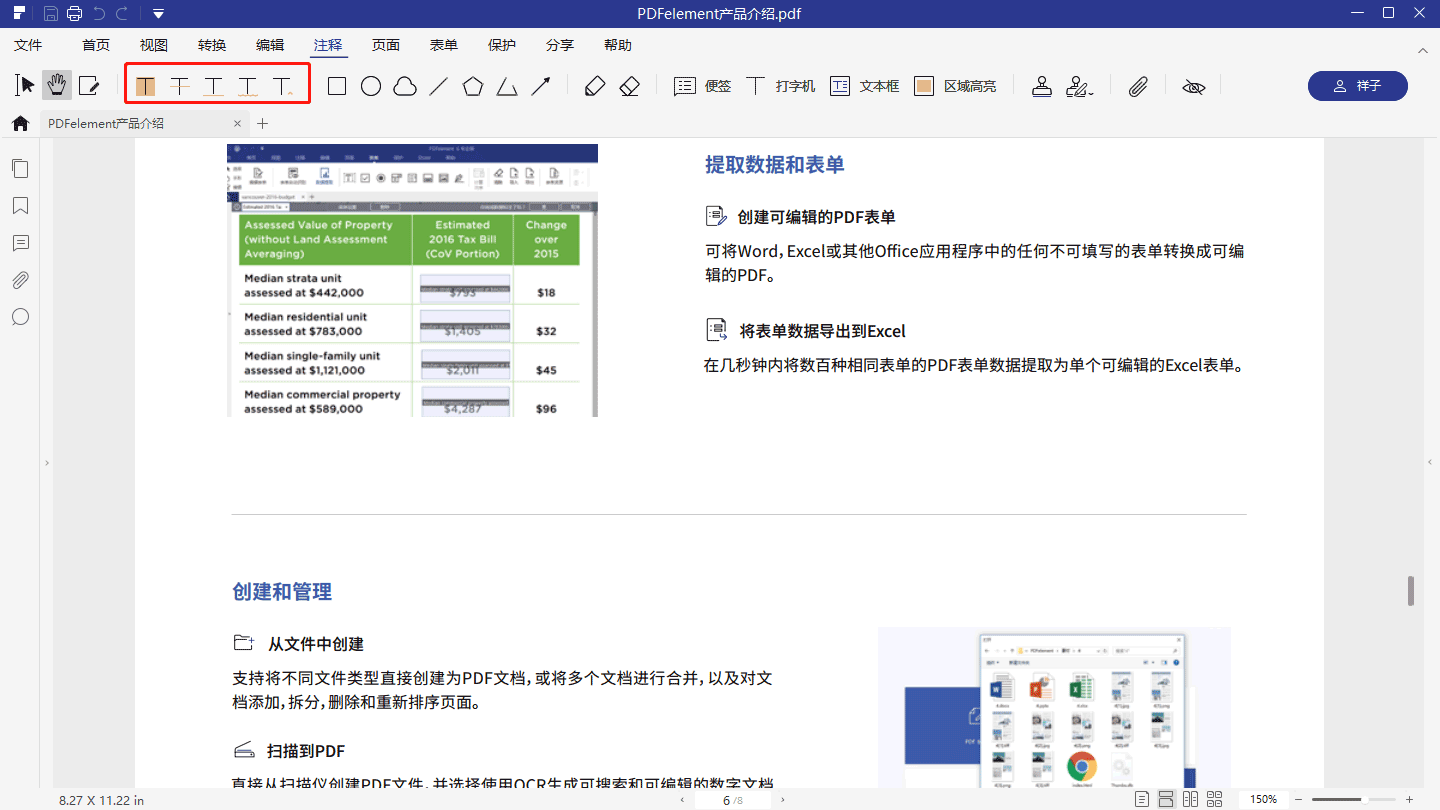Go to next page arrow
Image resolution: width=1440 pixels, height=810 pixels.
[x=783, y=800]
